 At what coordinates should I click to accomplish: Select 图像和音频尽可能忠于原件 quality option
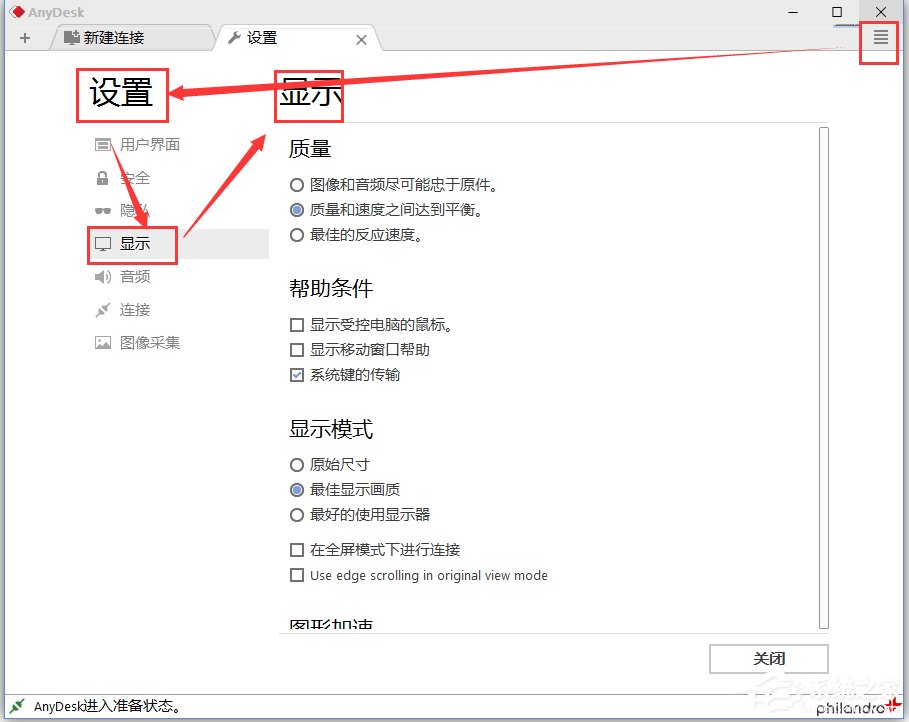coord(297,184)
